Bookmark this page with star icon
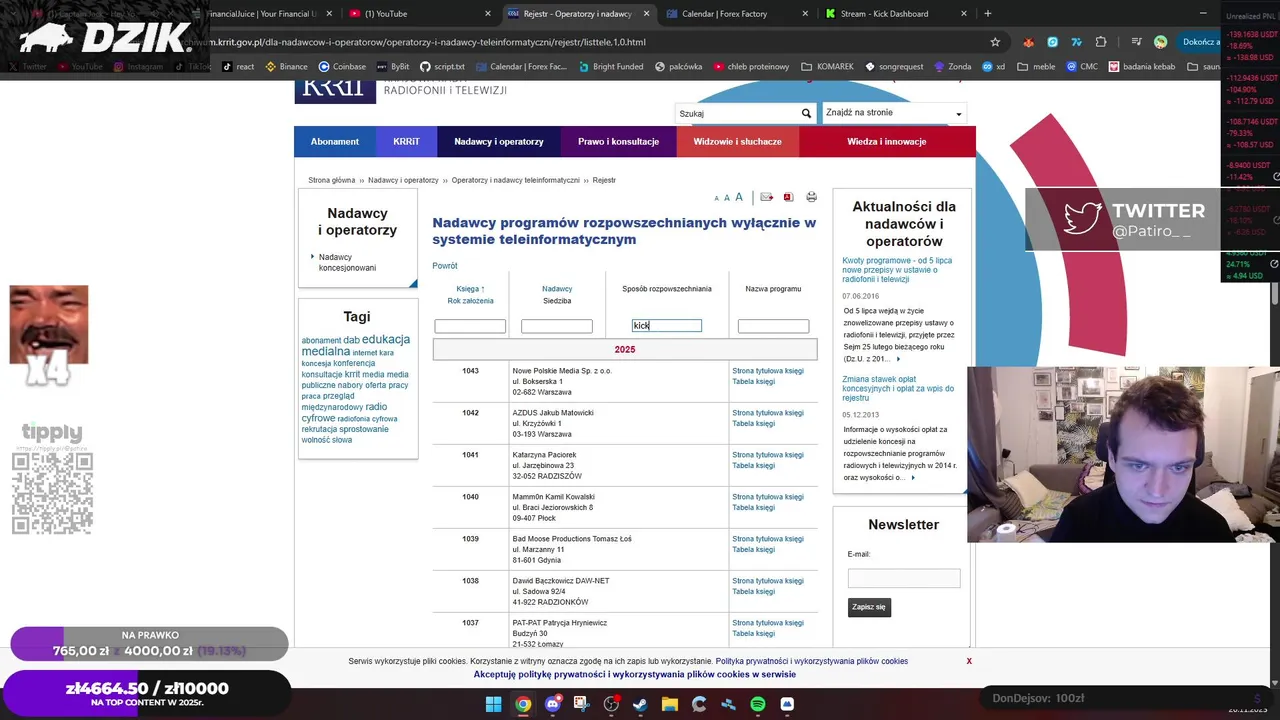This screenshot has width=1280, height=720. point(995,42)
